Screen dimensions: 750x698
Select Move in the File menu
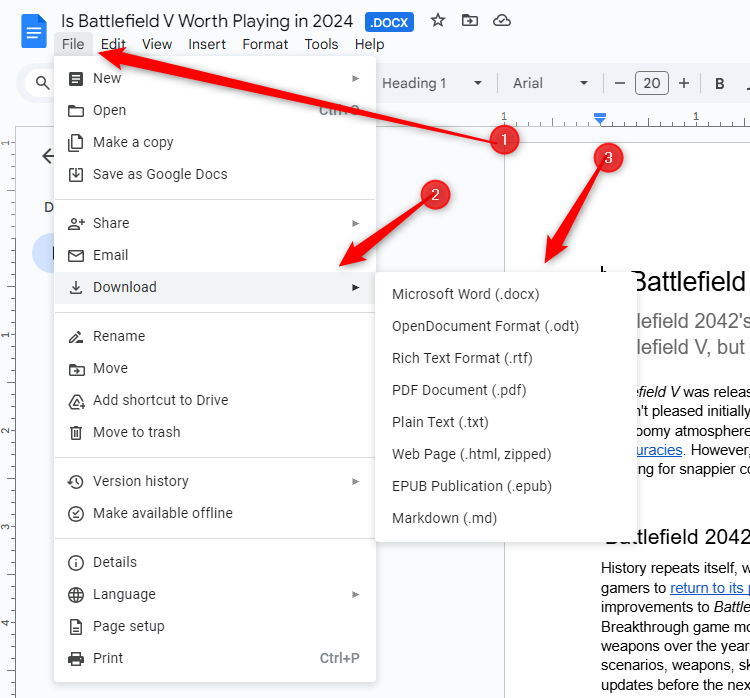coord(215,368)
